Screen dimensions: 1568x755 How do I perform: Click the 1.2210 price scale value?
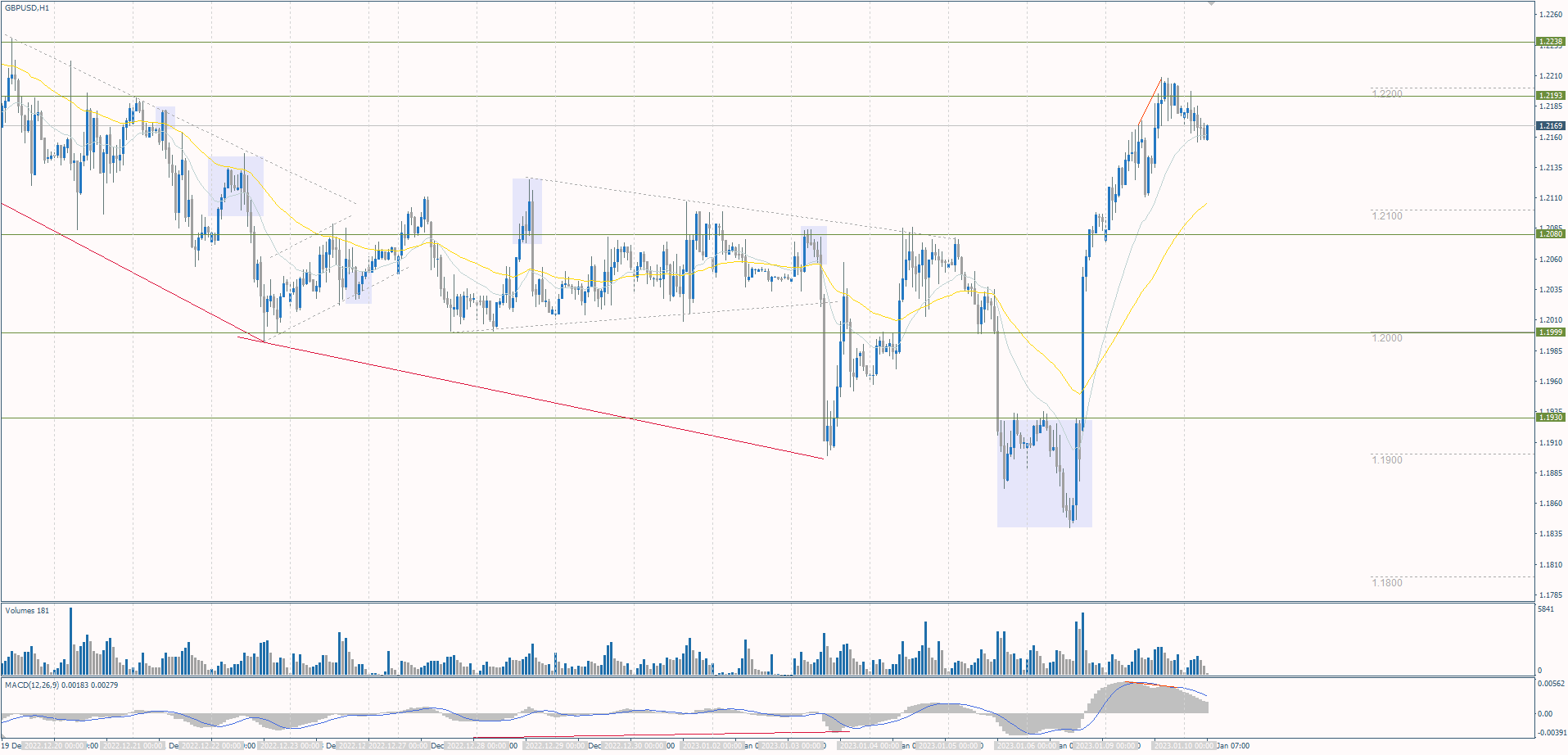pyautogui.click(x=1551, y=76)
